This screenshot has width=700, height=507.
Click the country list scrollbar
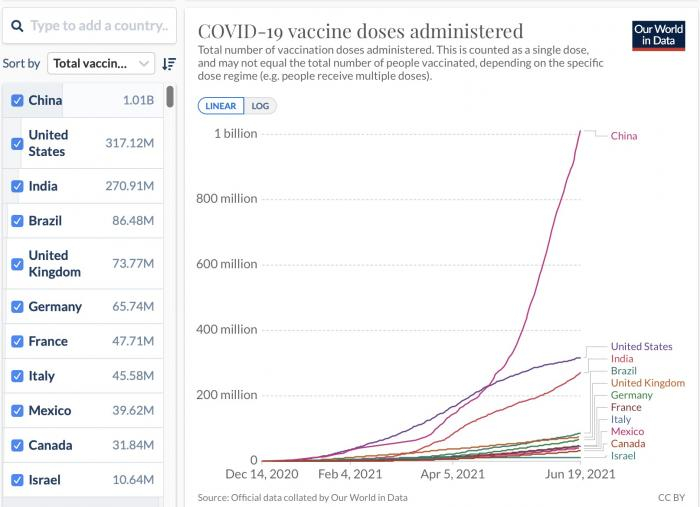170,97
